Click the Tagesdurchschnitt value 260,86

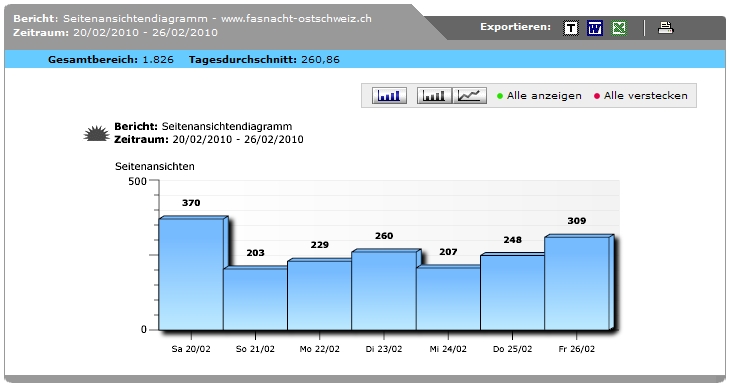click(320, 60)
